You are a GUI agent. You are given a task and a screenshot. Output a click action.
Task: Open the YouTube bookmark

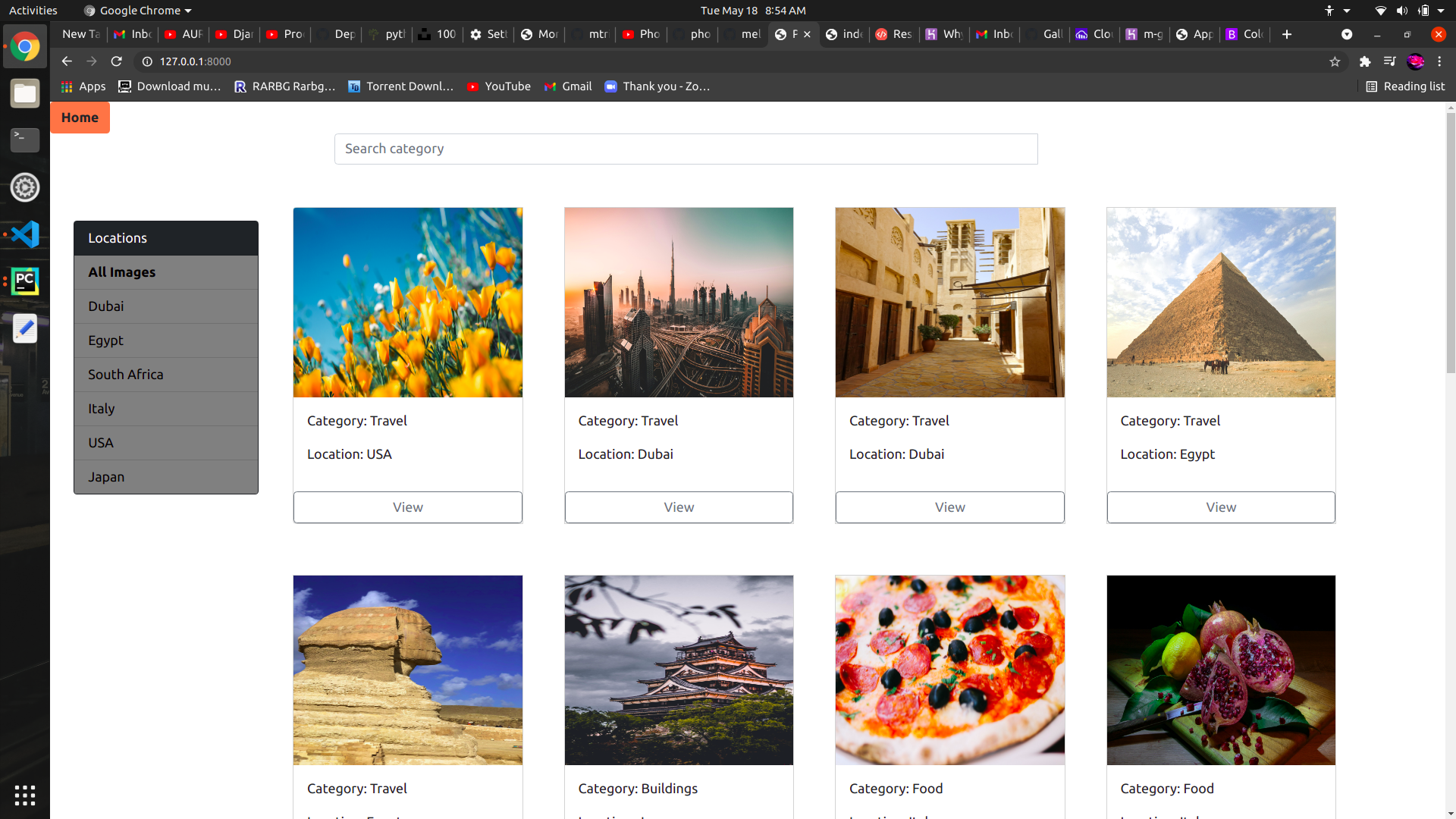[499, 86]
